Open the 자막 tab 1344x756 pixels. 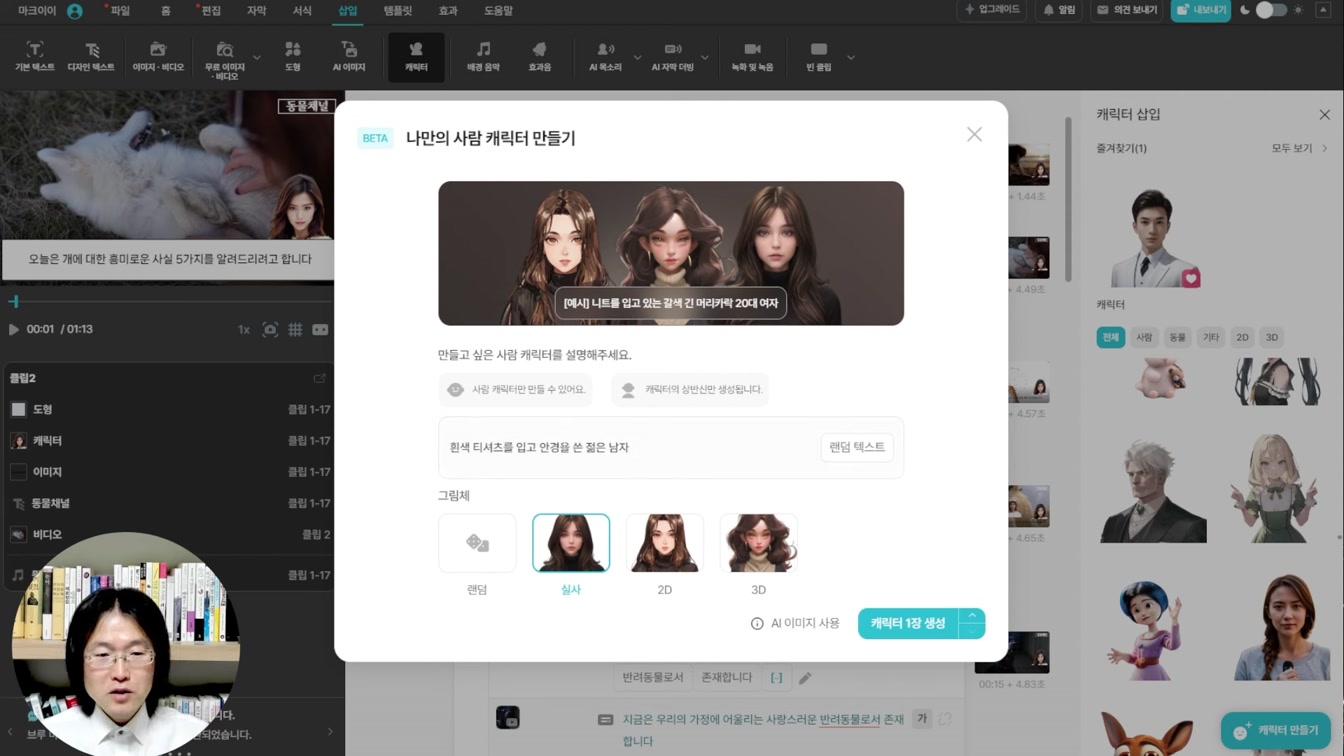256,10
